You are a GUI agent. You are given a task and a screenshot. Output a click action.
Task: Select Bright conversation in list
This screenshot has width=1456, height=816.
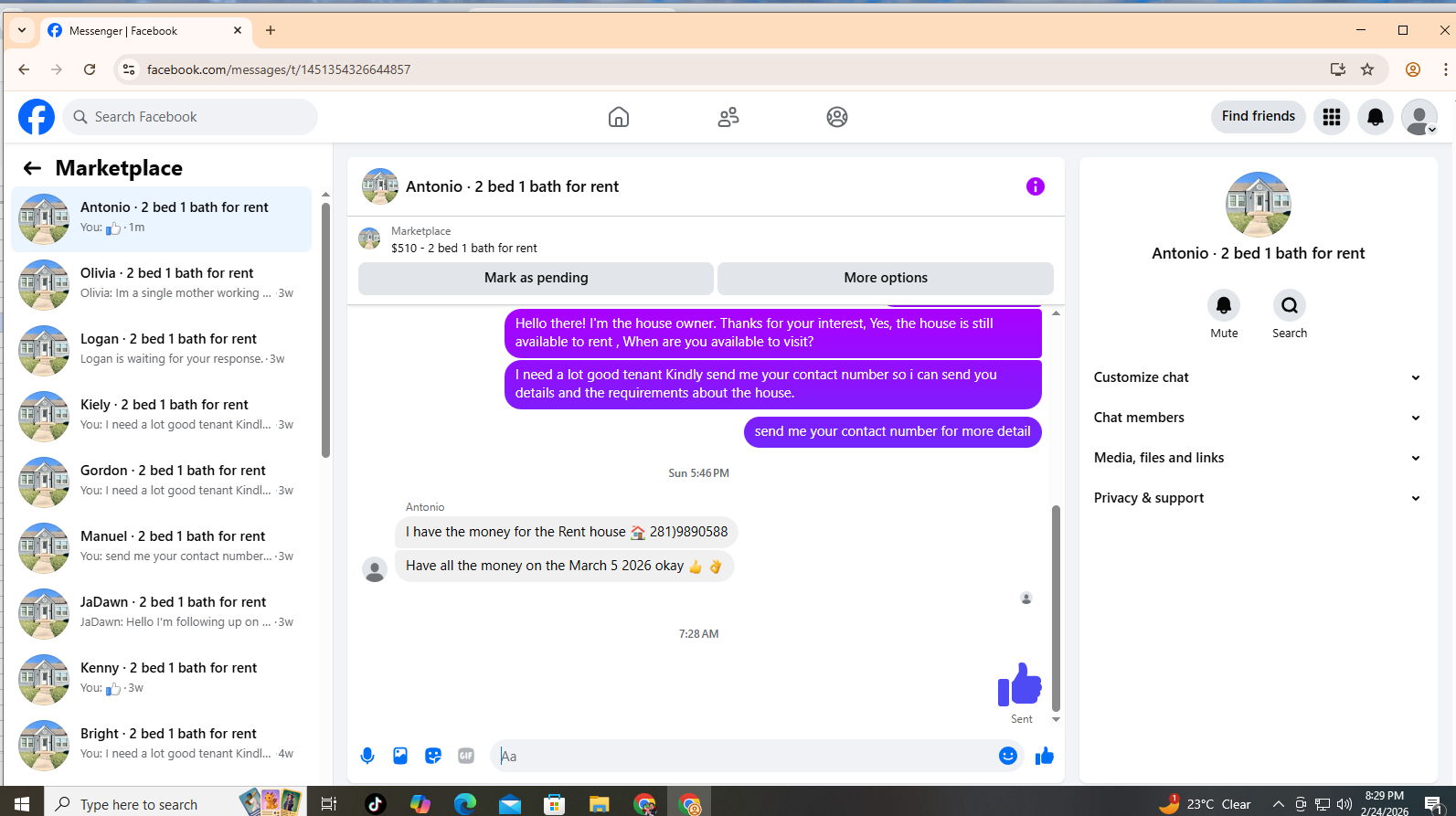161,746
